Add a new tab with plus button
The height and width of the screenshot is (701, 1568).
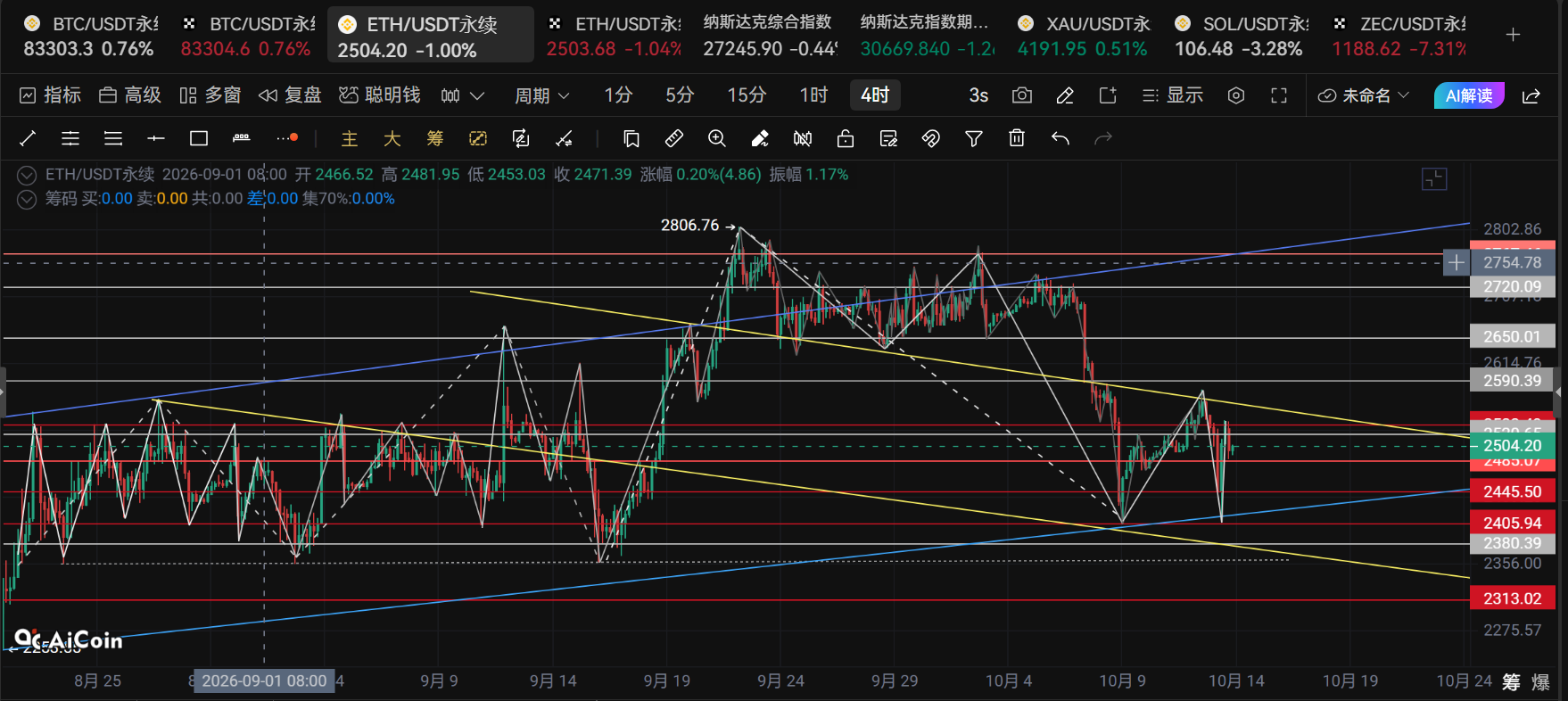point(1513,35)
